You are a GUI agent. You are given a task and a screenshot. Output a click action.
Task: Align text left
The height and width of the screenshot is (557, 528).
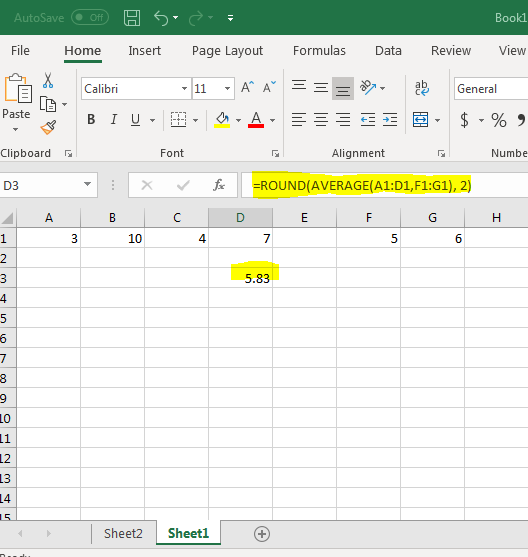click(299, 120)
